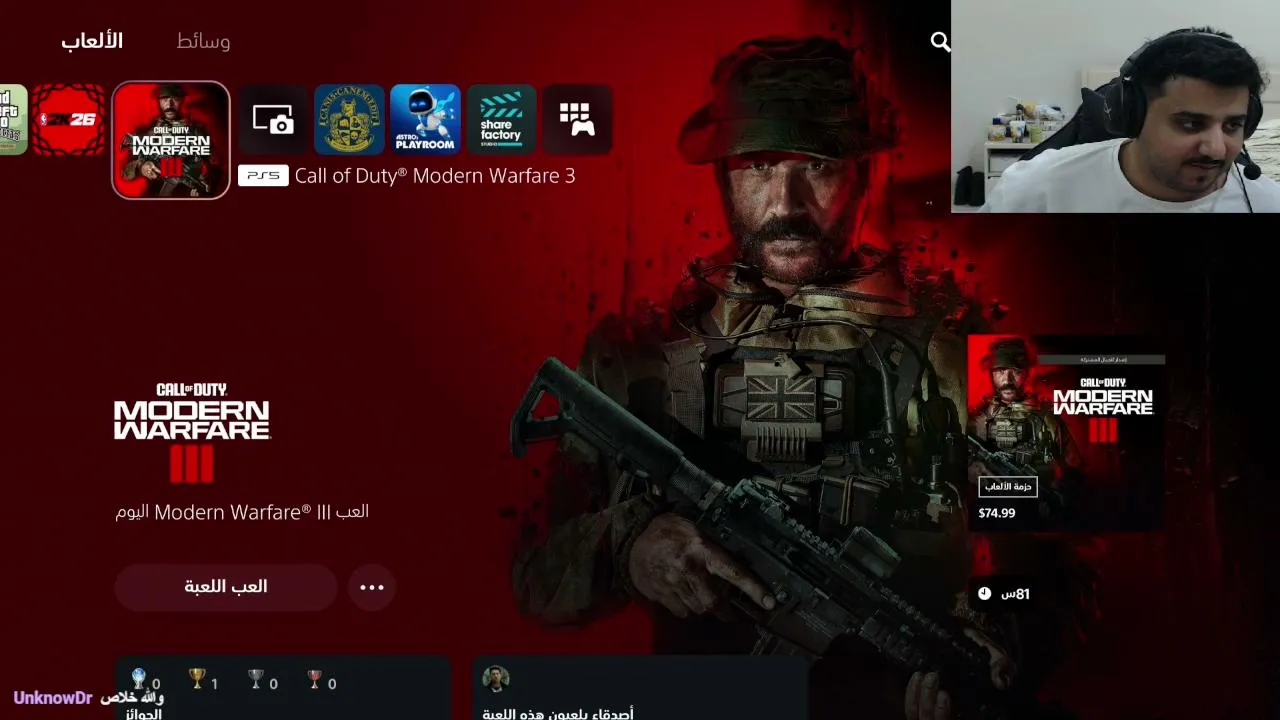1280x720 pixels.
Task: Open the Modern Warfare III store bundle card
Action: tap(1066, 433)
